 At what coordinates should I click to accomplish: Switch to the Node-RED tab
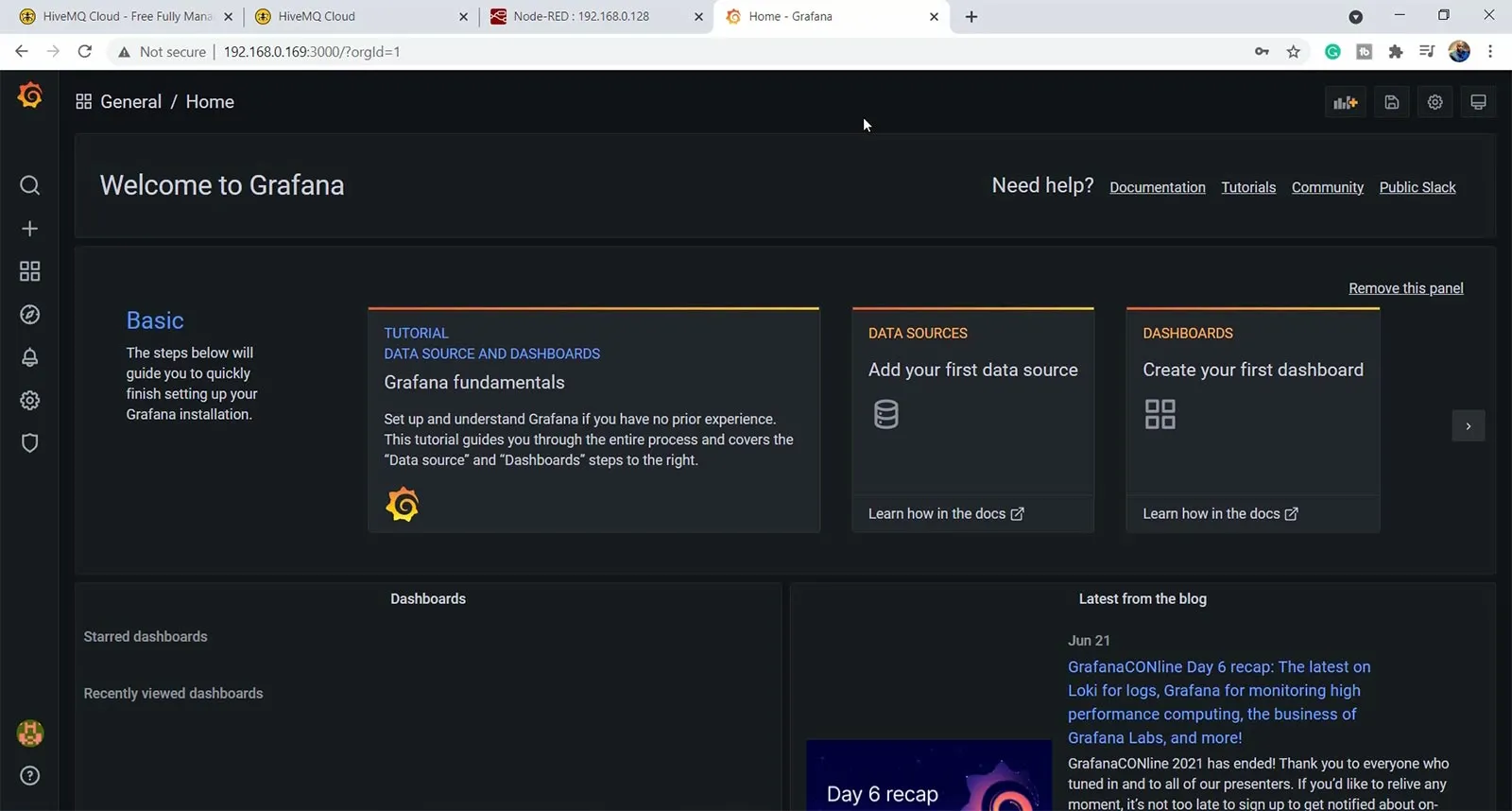coord(597,17)
